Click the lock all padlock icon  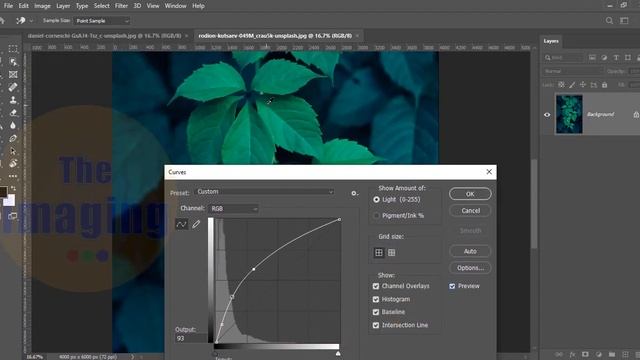[604, 84]
